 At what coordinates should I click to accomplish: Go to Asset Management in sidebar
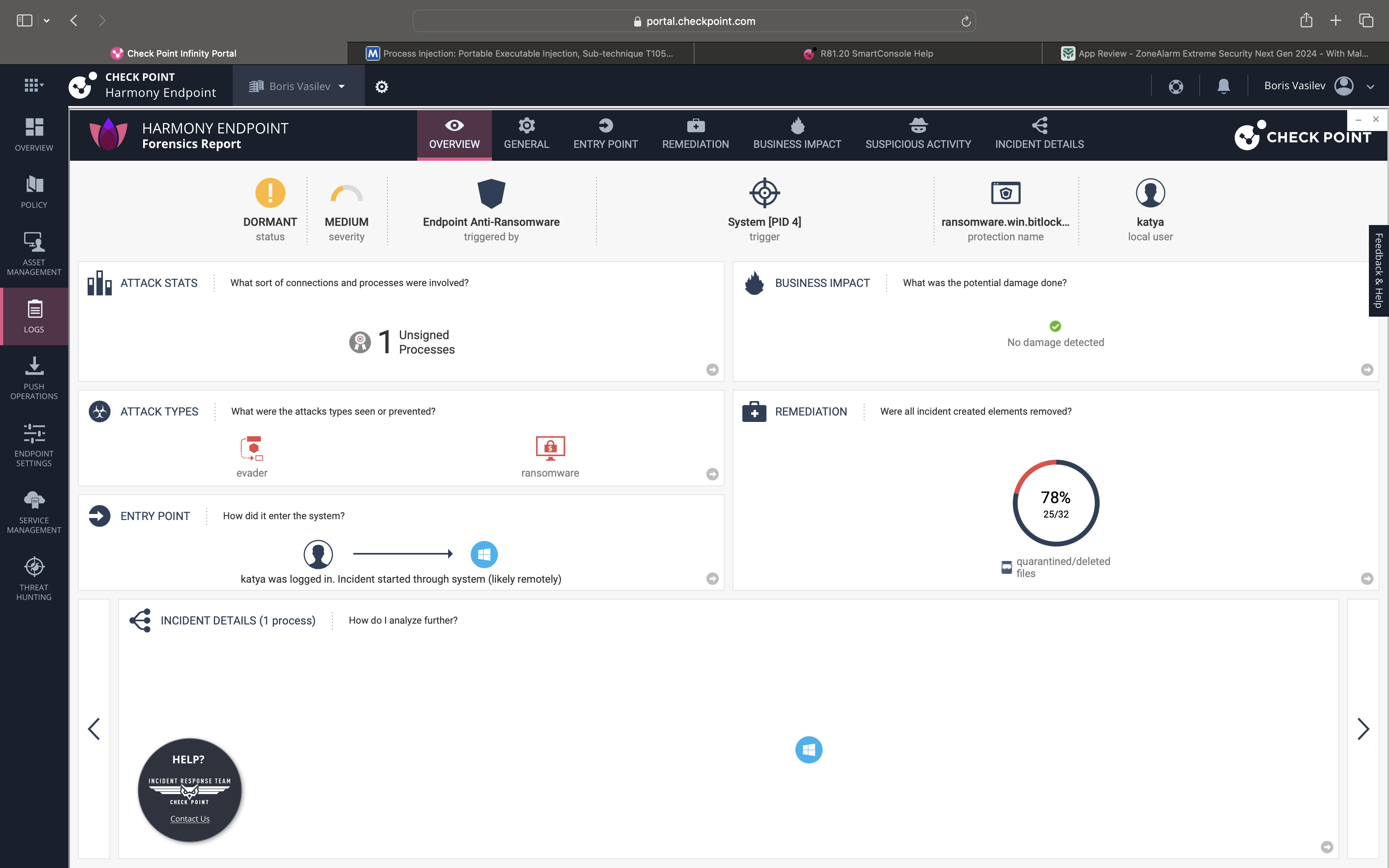click(x=34, y=254)
